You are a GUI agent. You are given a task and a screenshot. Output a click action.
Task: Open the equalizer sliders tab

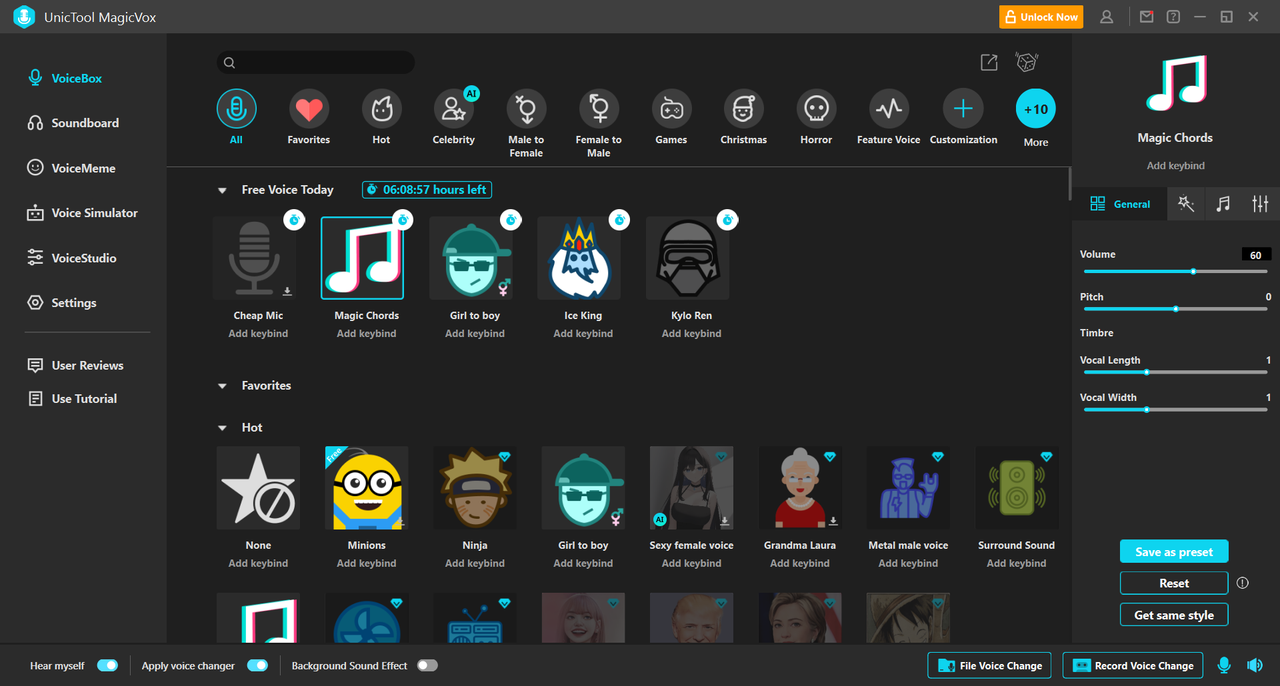pos(1260,204)
